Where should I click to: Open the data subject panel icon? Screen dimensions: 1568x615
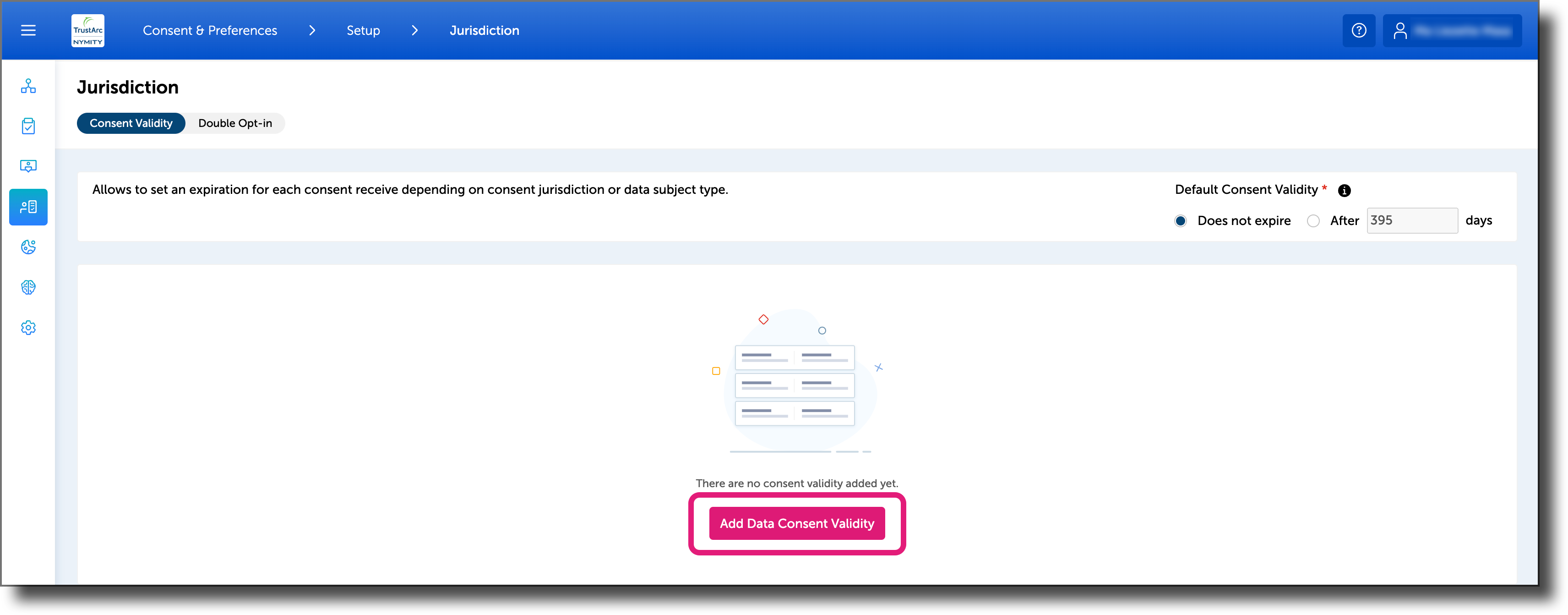28,165
